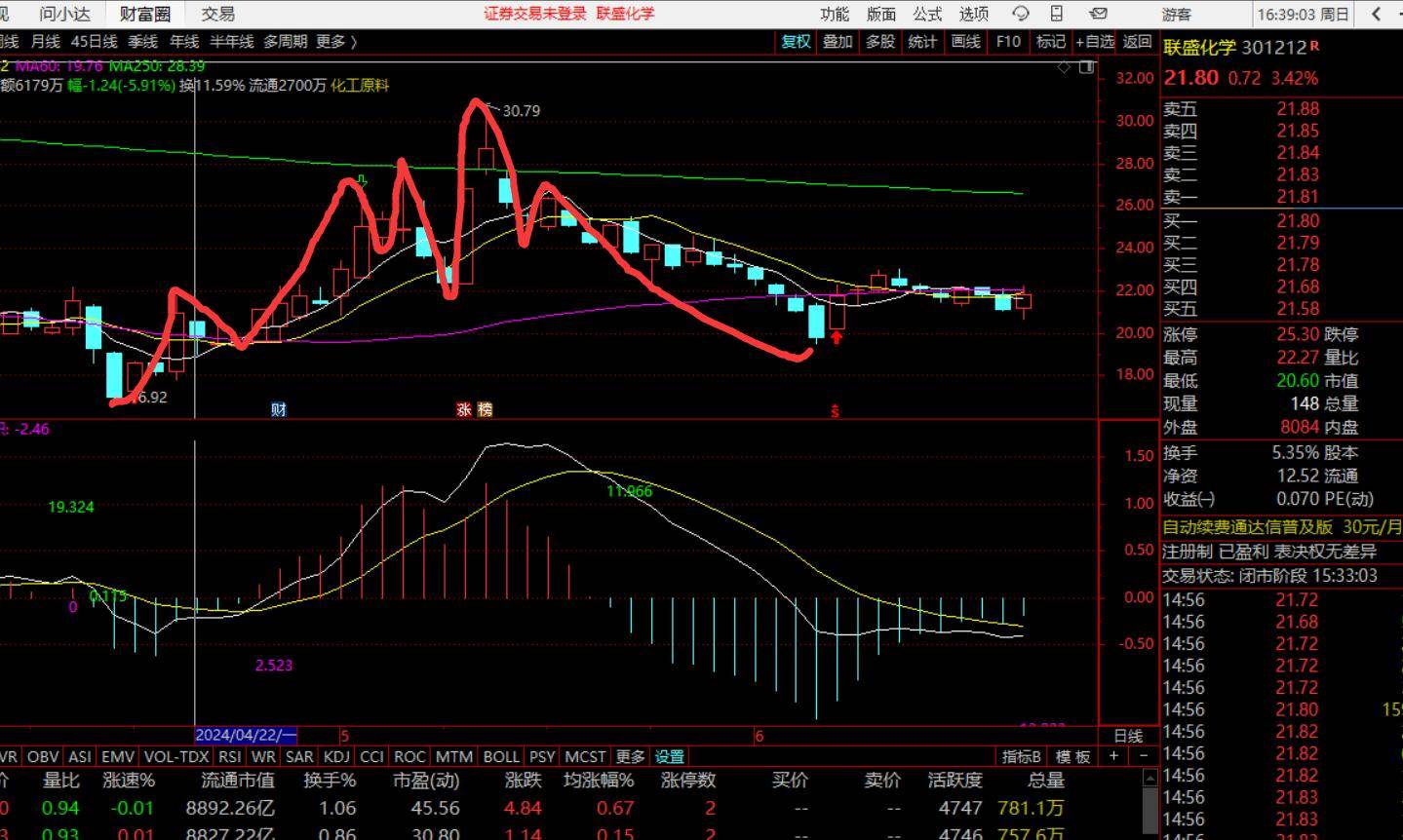Click the 返回 return button
This screenshot has height=840, width=1403.
click(x=1137, y=41)
